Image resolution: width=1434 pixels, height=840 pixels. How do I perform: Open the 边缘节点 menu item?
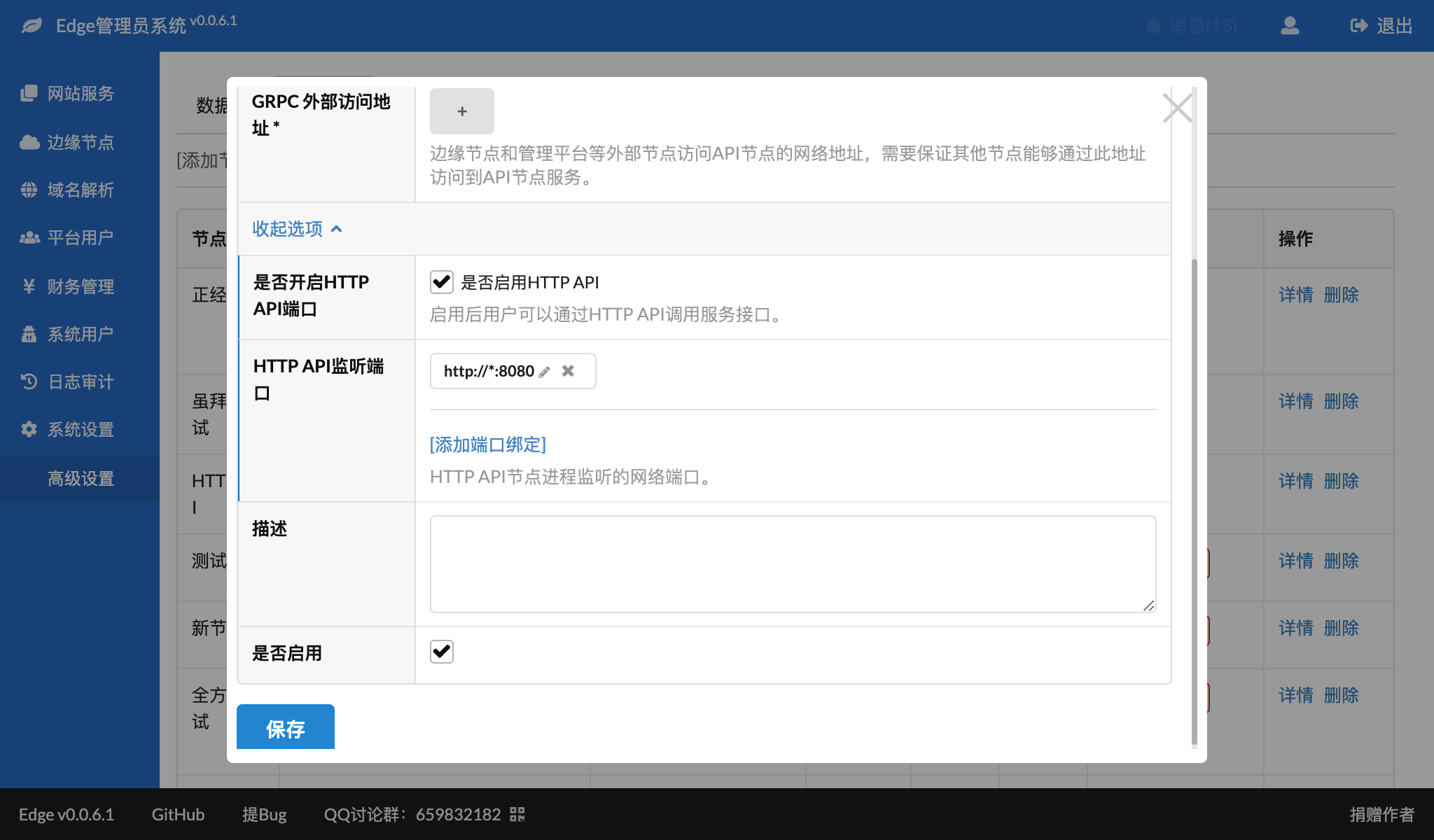(80, 142)
